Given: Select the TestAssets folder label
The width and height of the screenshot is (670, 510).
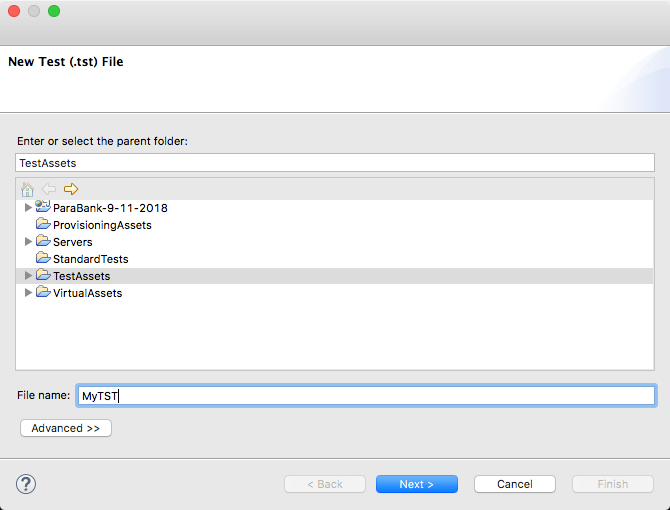Looking at the screenshot, I should pos(82,276).
